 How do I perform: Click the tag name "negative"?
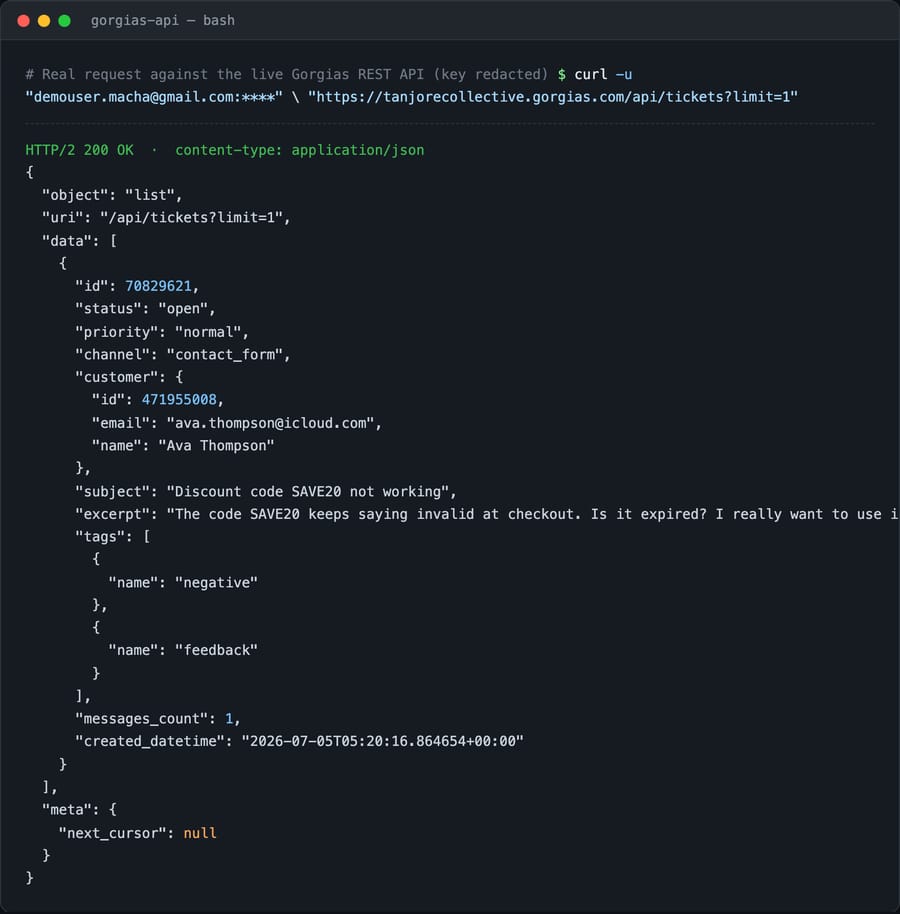216,583
